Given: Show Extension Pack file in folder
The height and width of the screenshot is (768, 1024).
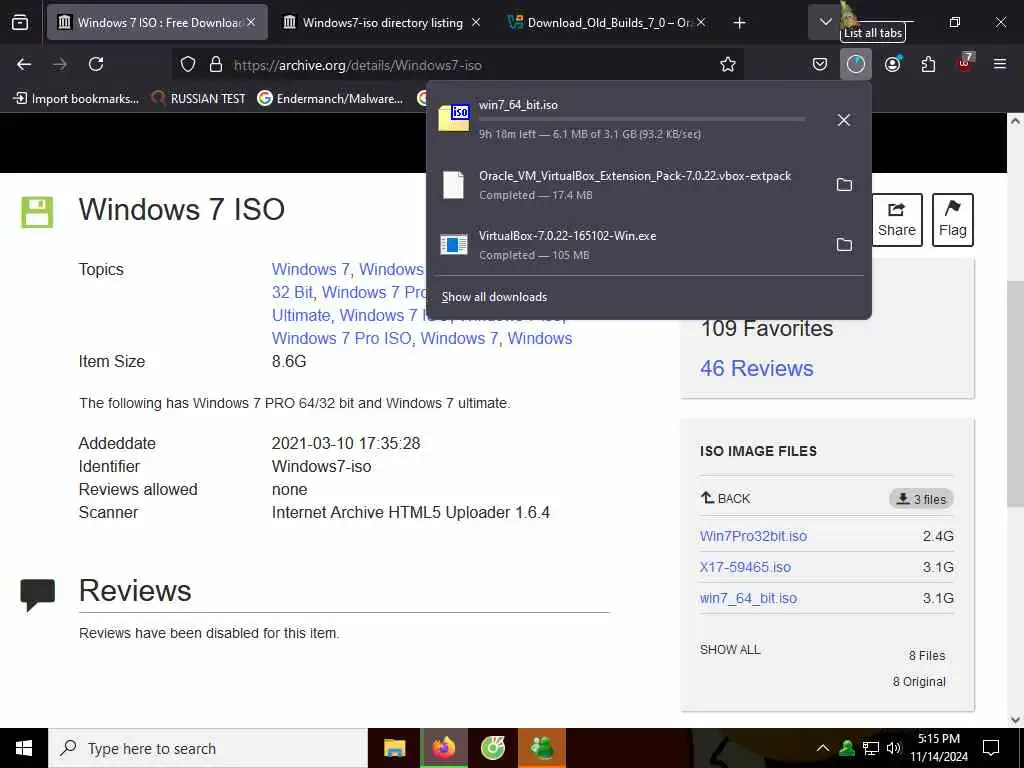Looking at the screenshot, I should 844,185.
